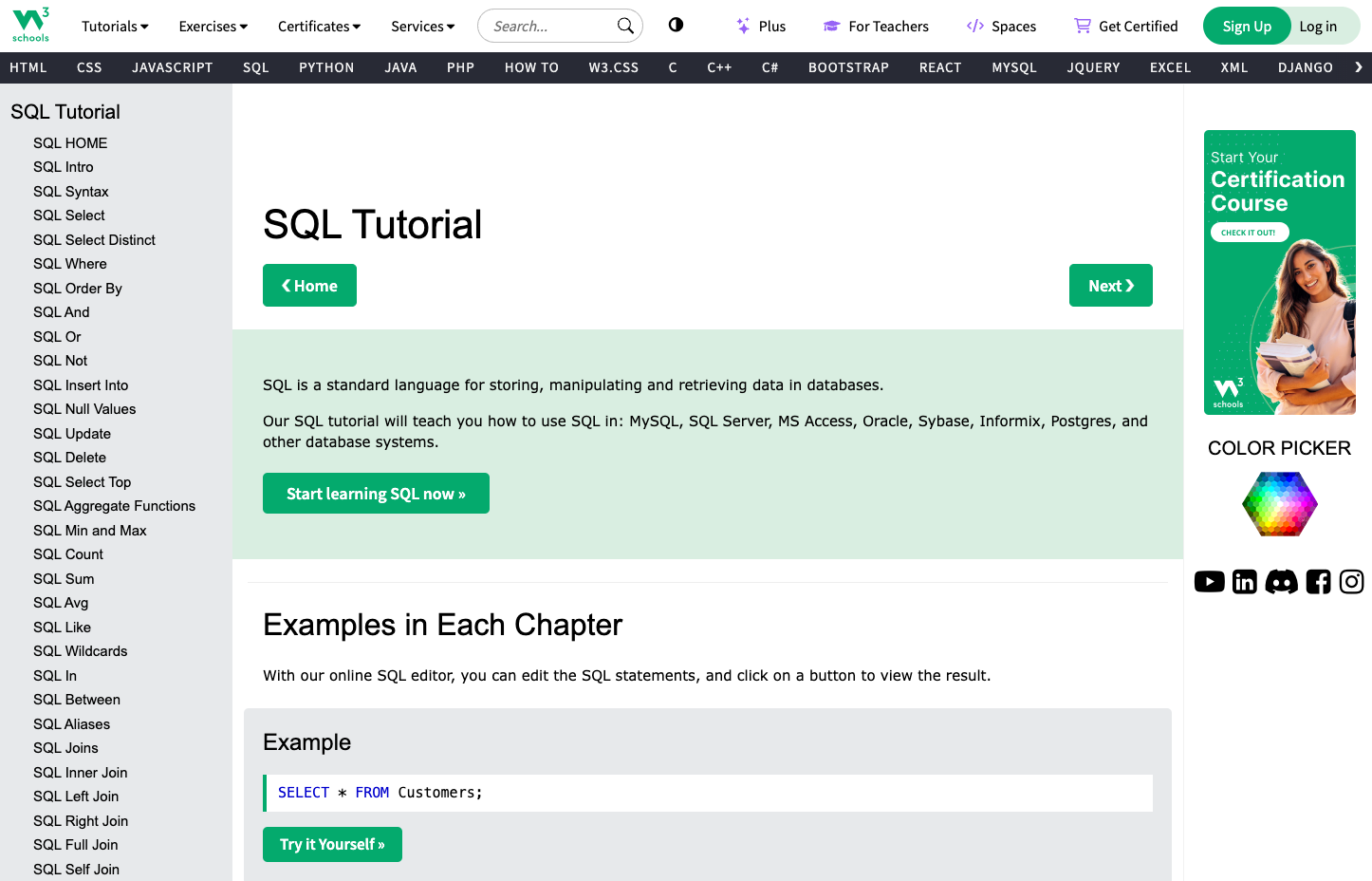Open YouTube social icon
Screen dimensions: 1372x881
1209,581
